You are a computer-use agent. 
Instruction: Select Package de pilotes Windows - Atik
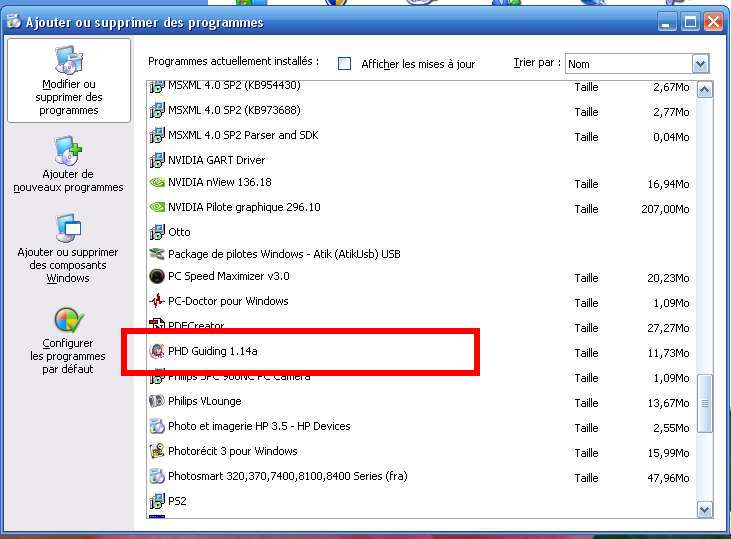point(284,254)
